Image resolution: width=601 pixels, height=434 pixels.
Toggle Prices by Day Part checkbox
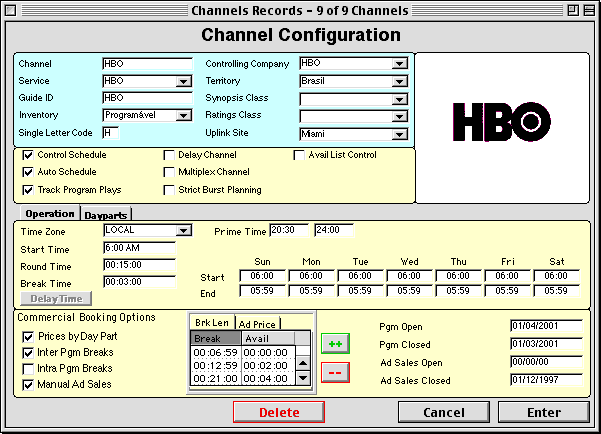pyautogui.click(x=28, y=337)
